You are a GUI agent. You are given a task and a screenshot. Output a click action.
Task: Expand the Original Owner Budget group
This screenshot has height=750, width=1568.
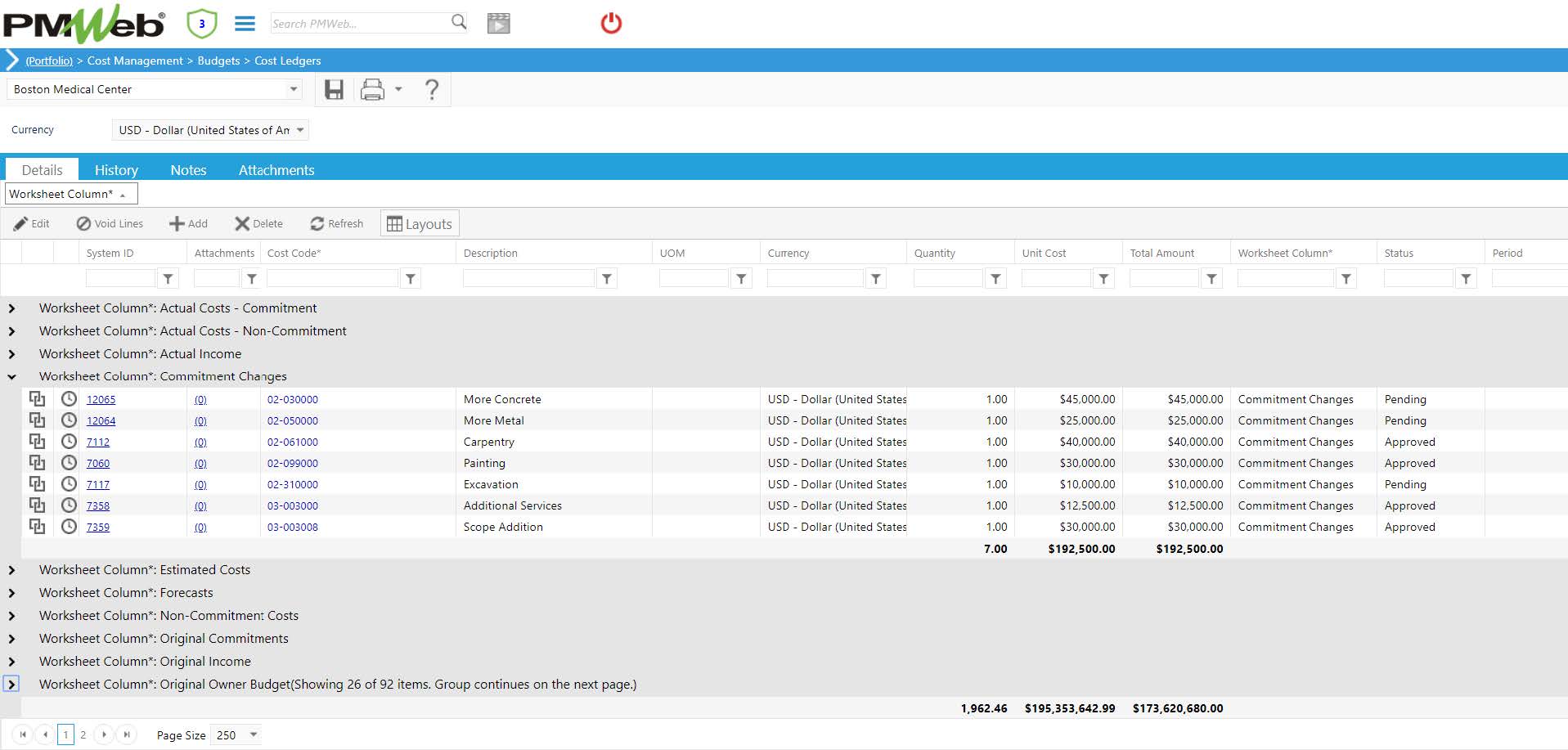click(x=11, y=685)
